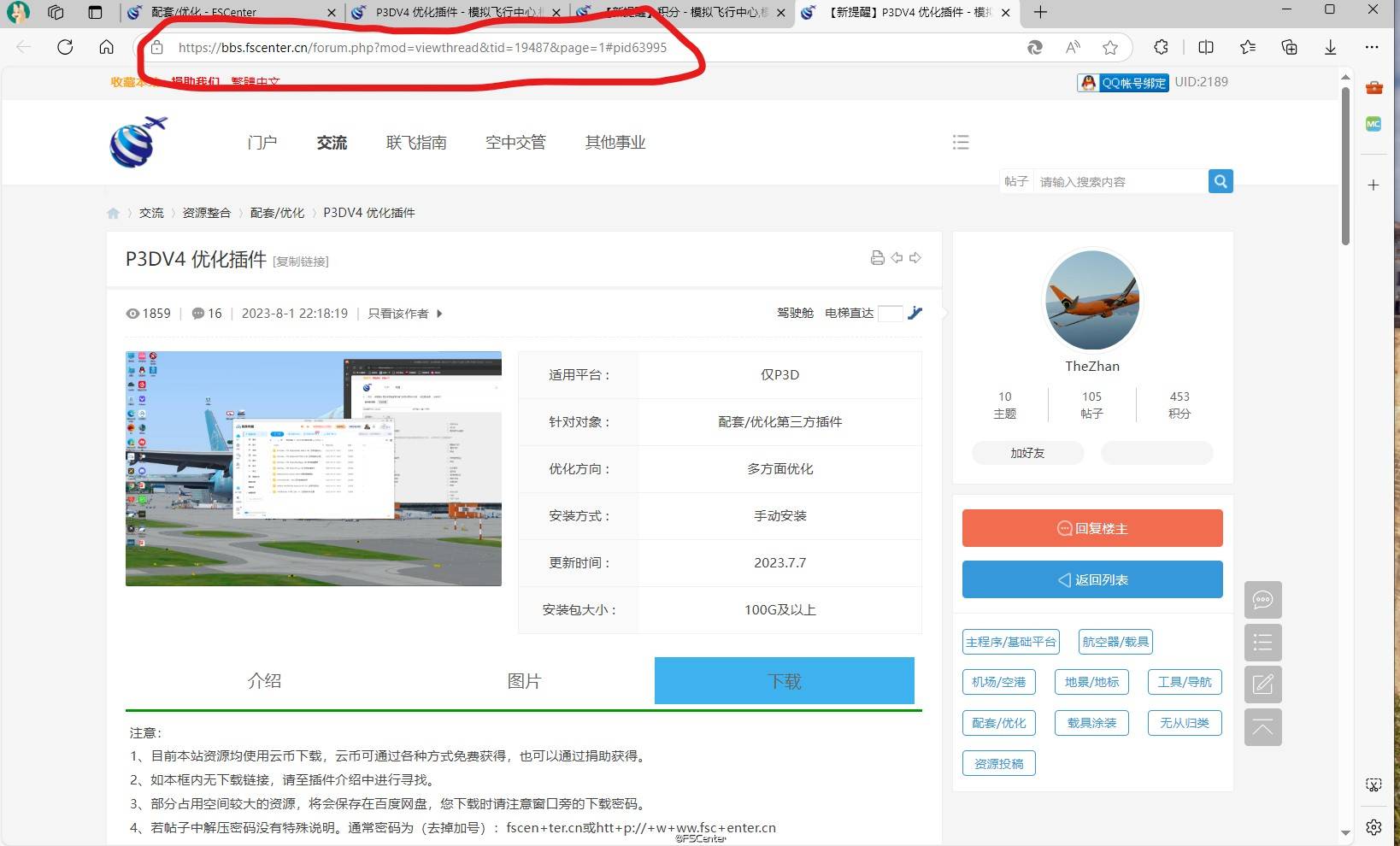Viewport: 1400px width, 846px height.
Task: Refresh the page with reload icon
Action: 65,47
